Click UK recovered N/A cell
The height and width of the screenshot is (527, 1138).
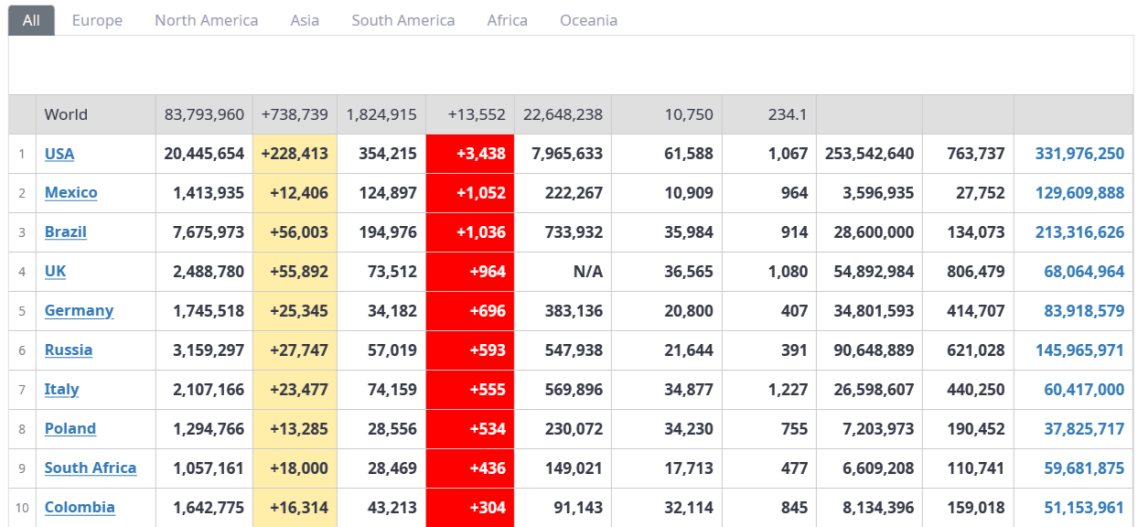pos(563,271)
